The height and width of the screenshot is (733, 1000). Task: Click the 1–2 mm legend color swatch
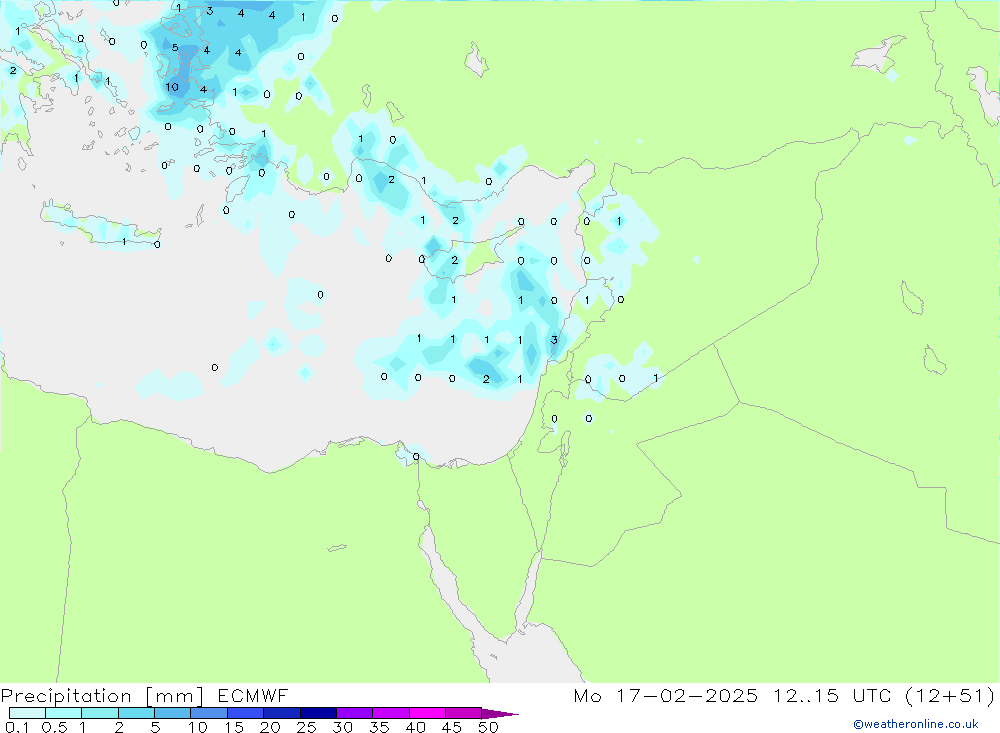tap(100, 713)
